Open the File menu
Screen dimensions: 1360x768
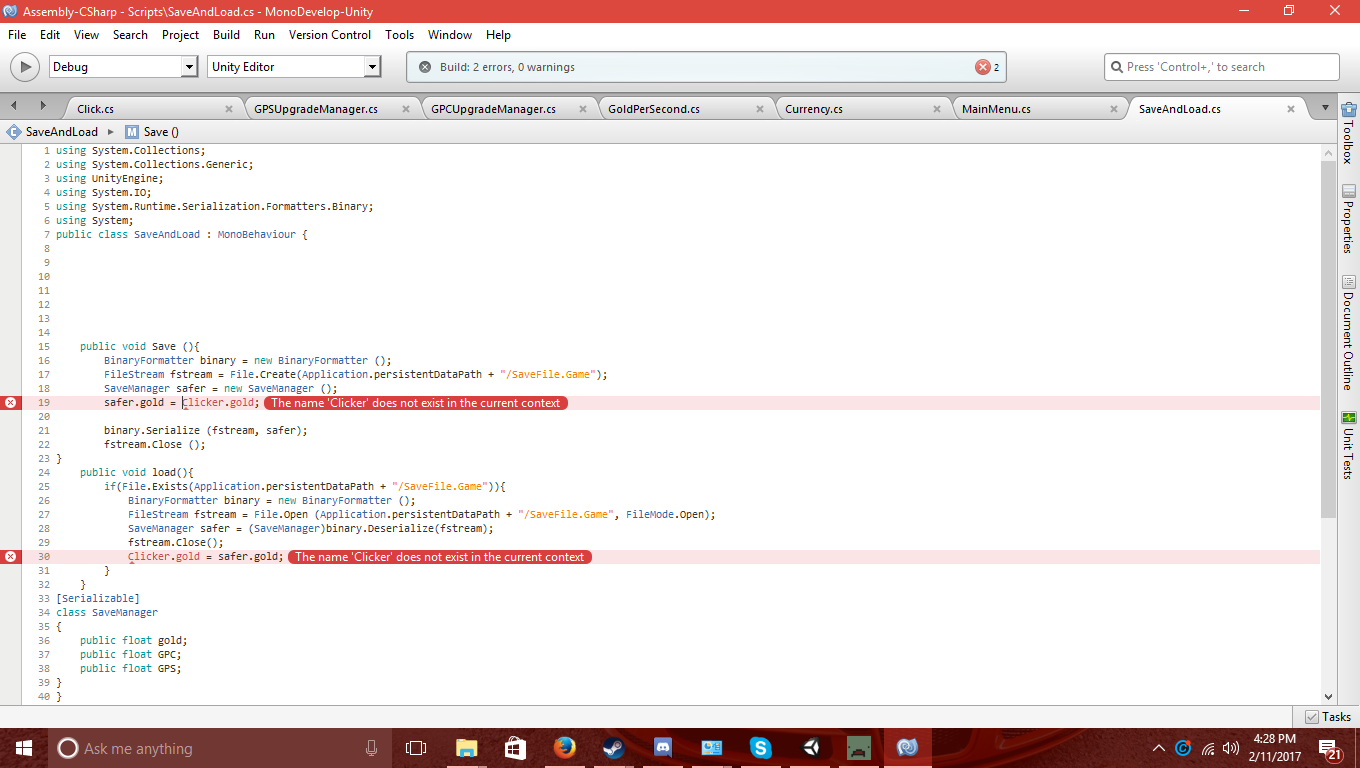click(17, 34)
